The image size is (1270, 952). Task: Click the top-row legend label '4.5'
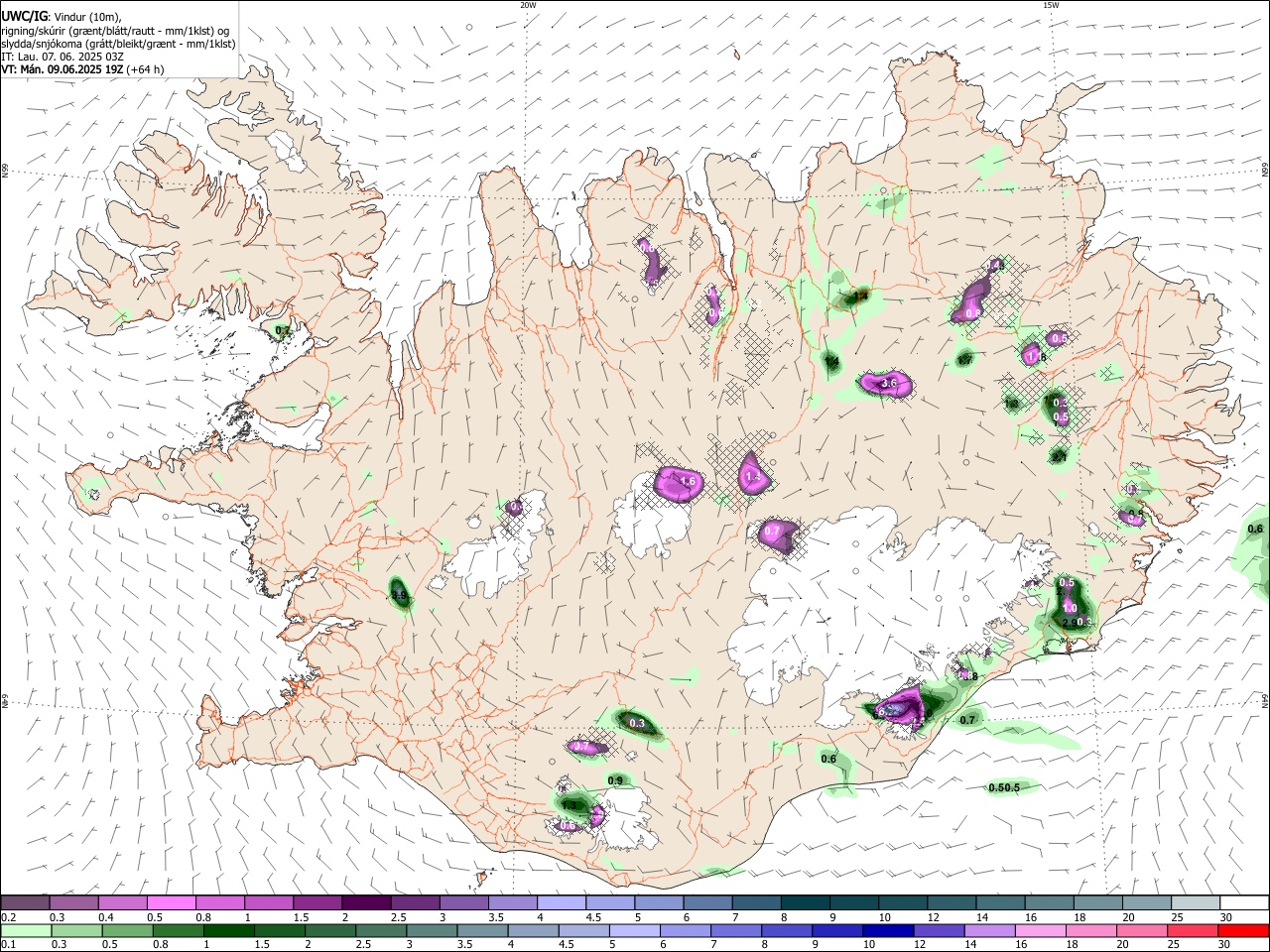(593, 917)
